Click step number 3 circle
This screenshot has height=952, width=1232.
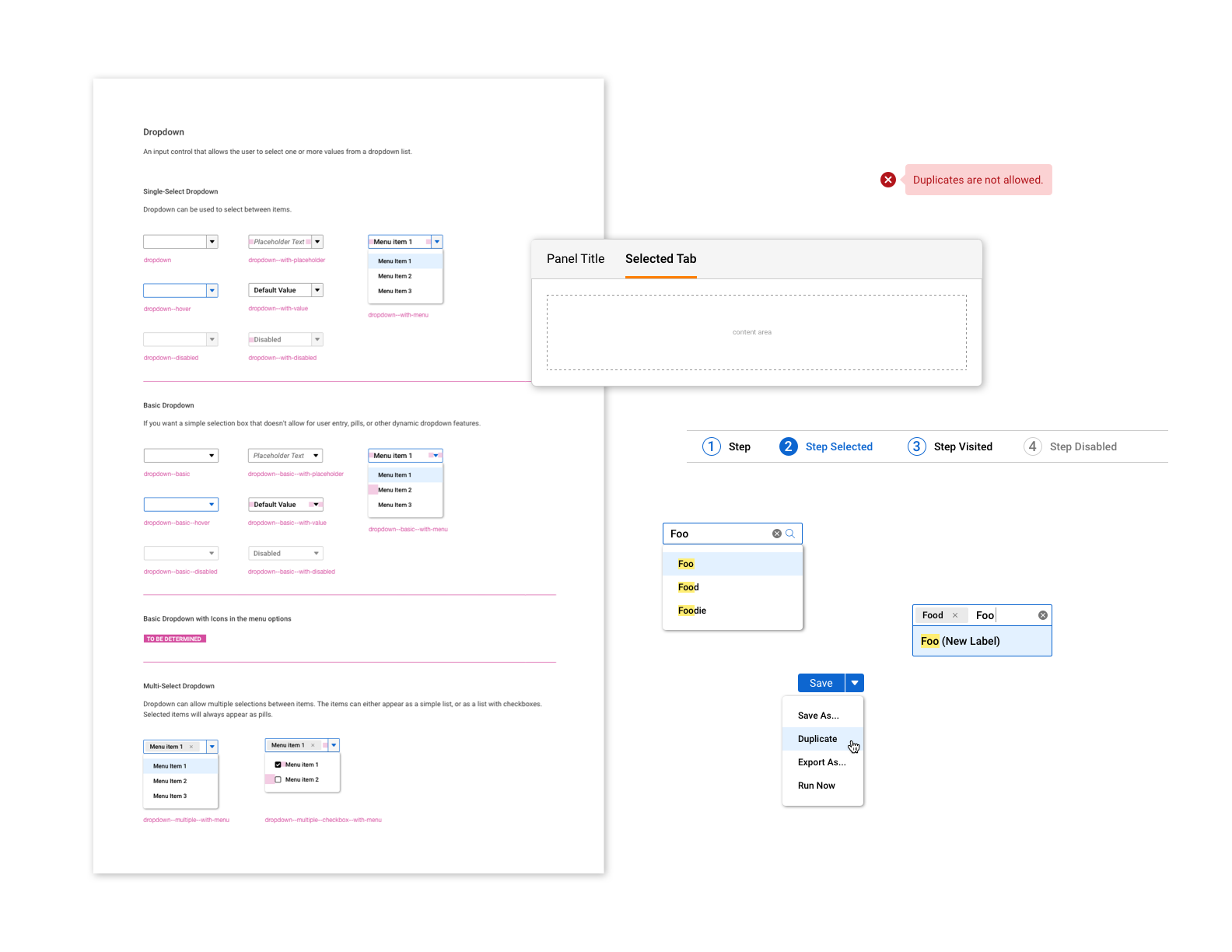[917, 446]
